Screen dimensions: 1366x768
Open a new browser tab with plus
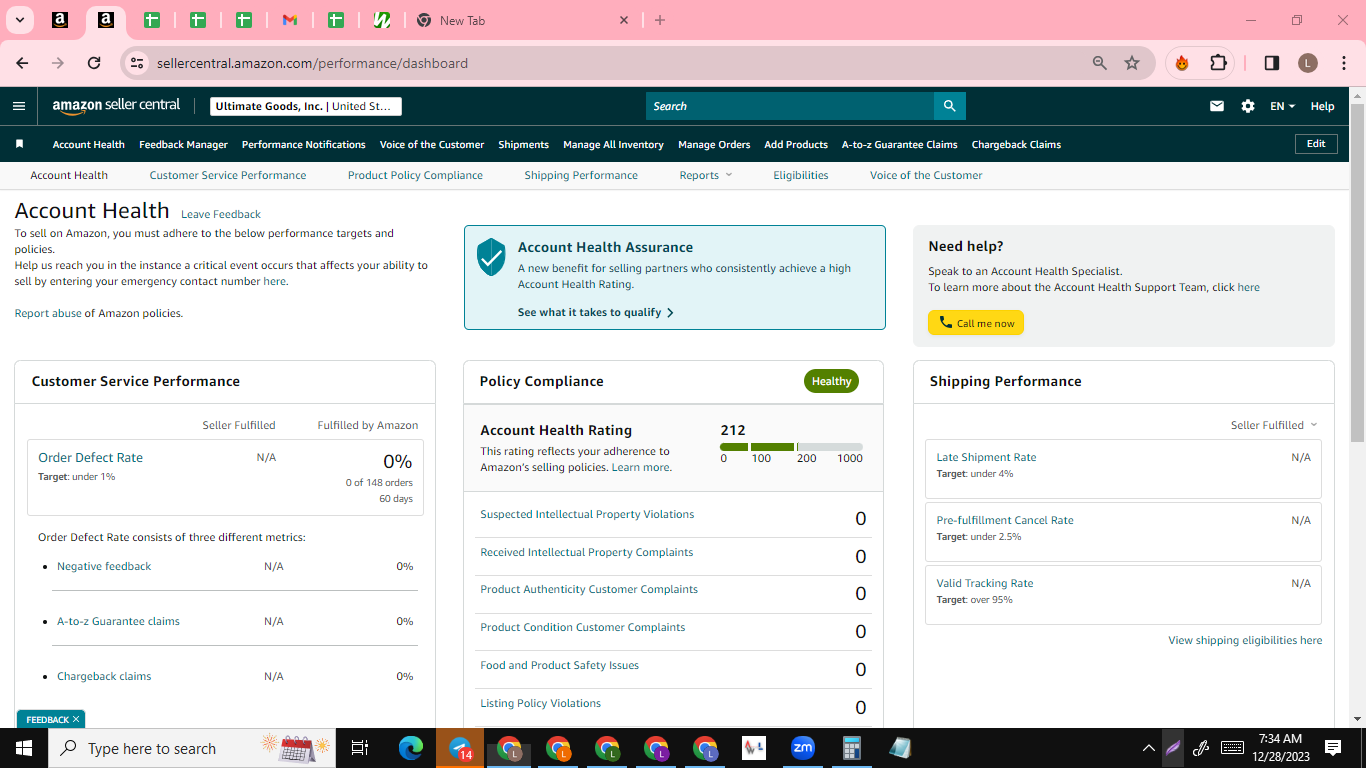point(660,20)
